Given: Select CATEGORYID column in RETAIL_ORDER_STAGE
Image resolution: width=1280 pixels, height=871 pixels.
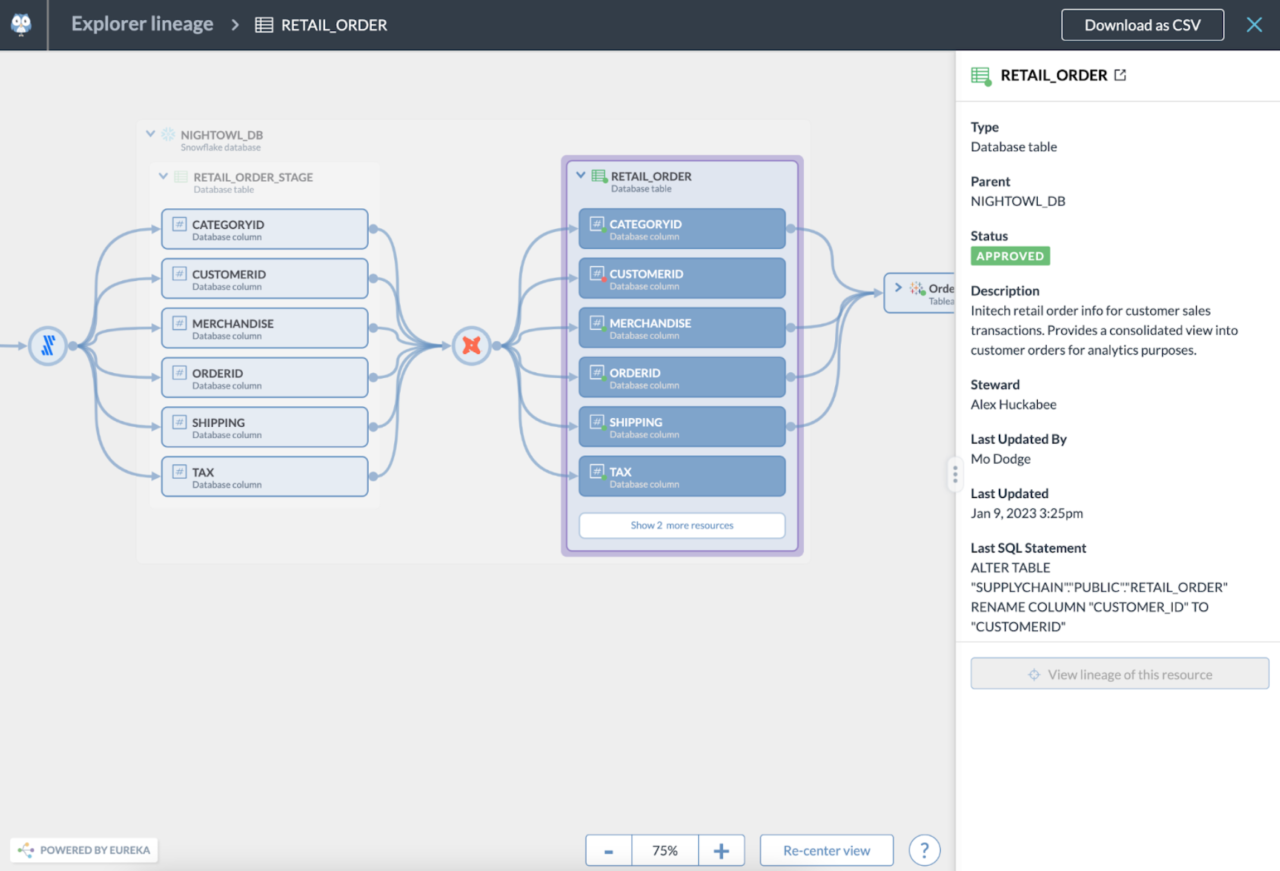Looking at the screenshot, I should click(x=265, y=229).
